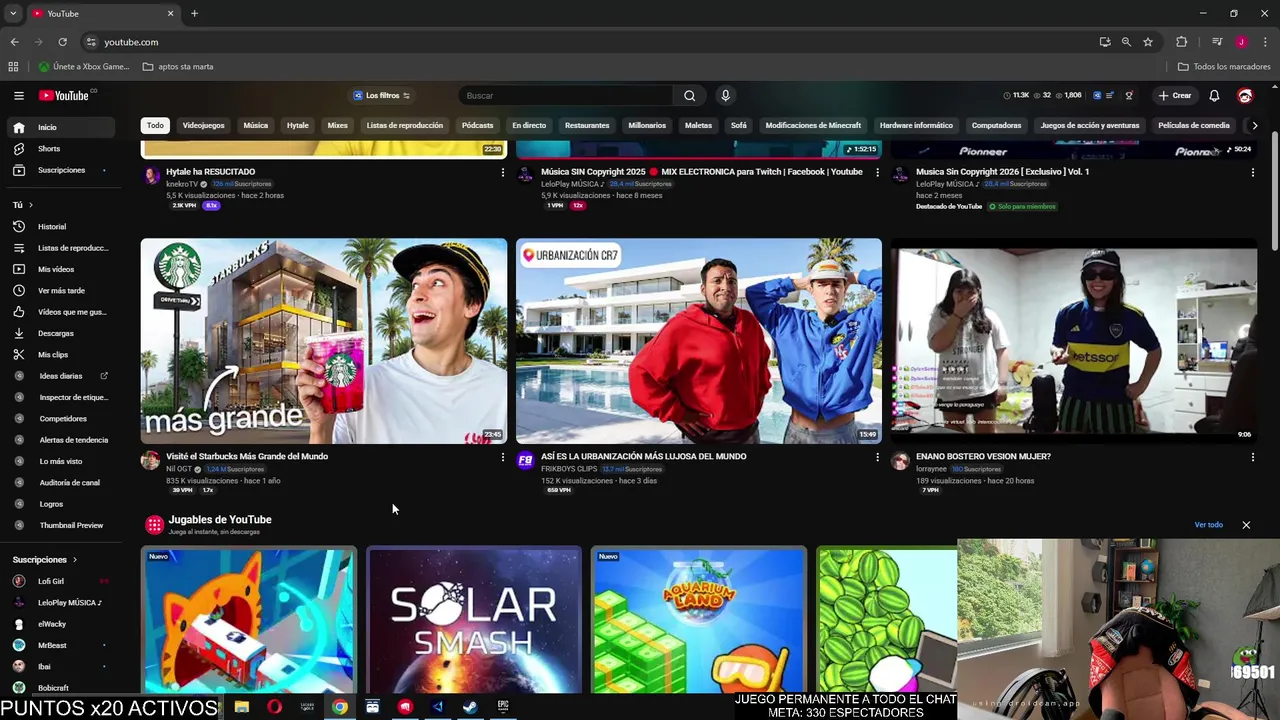This screenshot has width=1280, height=720.
Task: Open options menu for Starbucks video
Action: coord(503,458)
